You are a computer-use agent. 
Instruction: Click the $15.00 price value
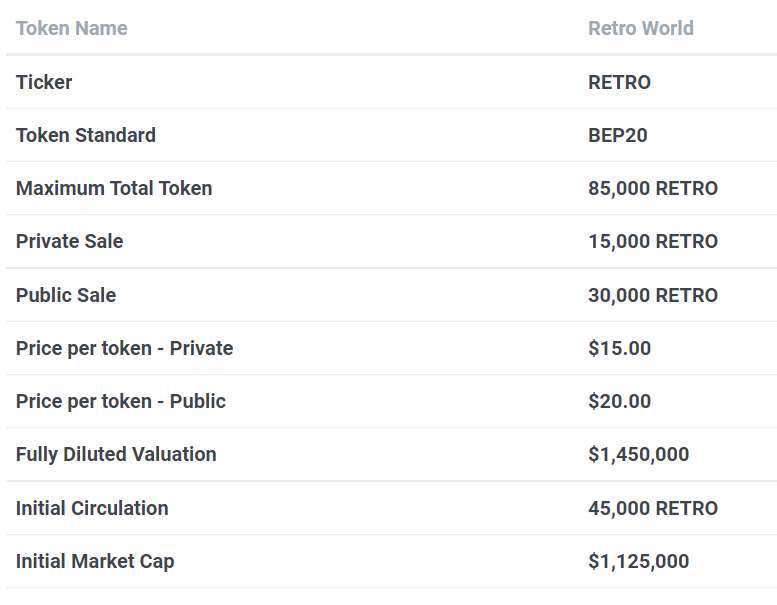point(619,348)
